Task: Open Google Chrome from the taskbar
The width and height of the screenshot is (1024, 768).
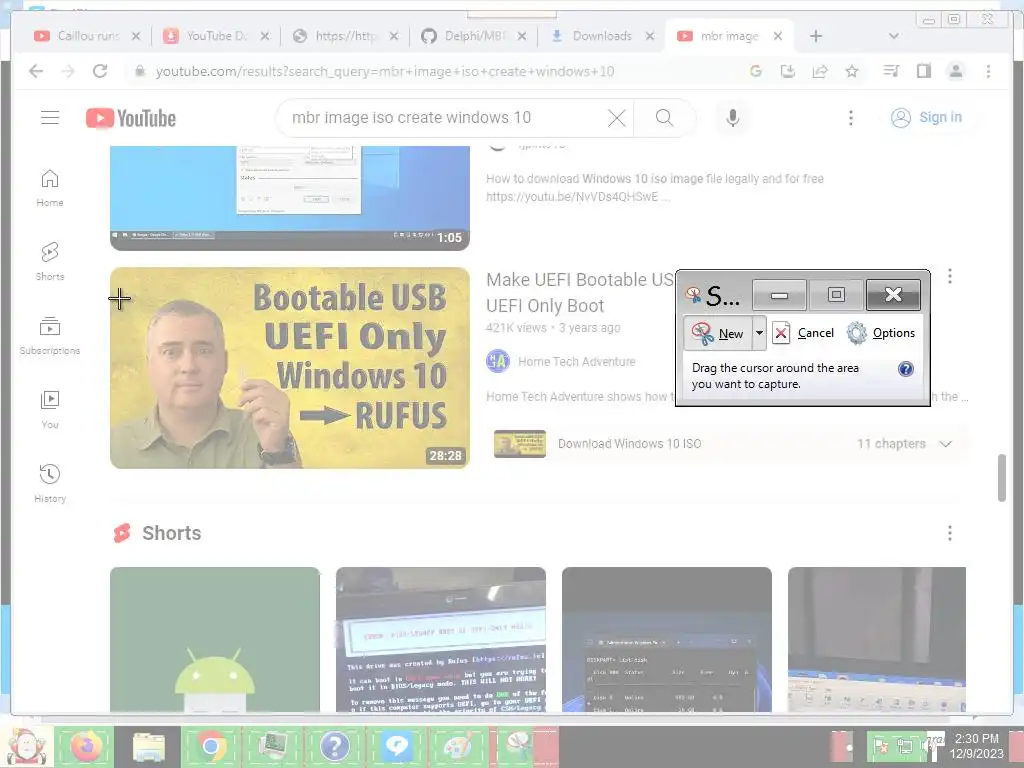Action: [210, 746]
